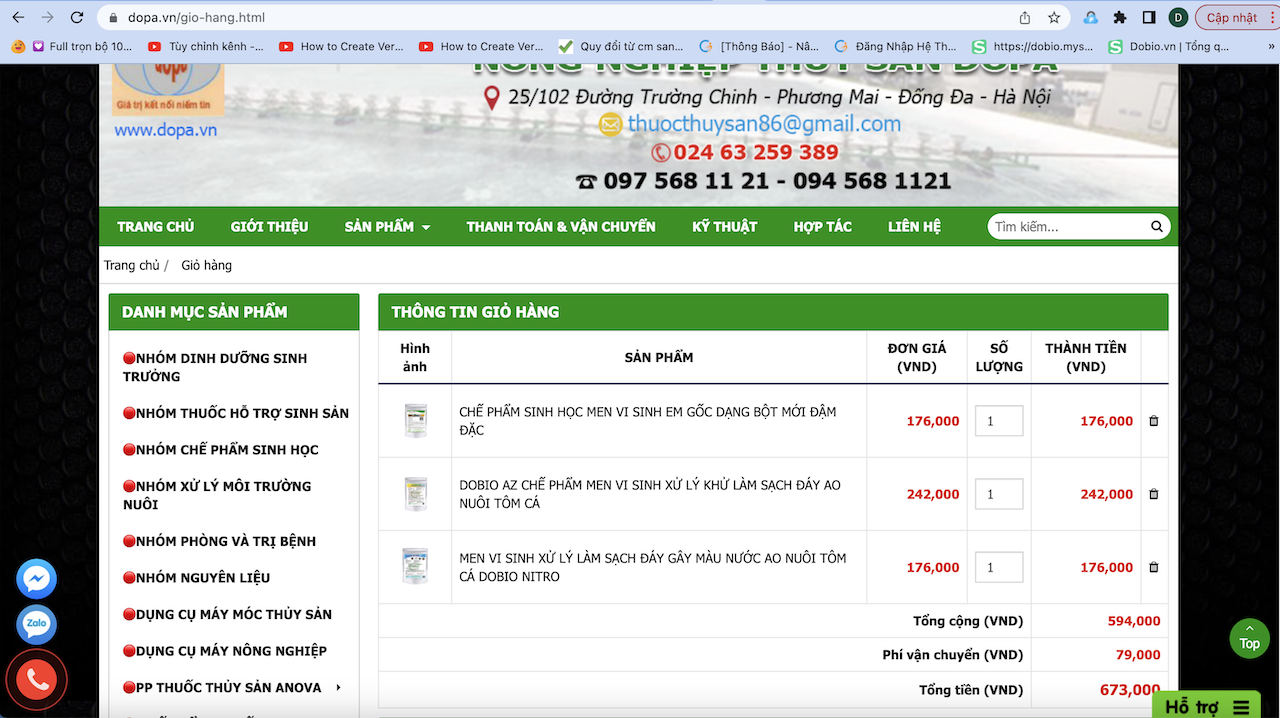The width and height of the screenshot is (1280, 718).
Task: Open the Hỗ trợ support menu icon
Action: (x=1241, y=707)
